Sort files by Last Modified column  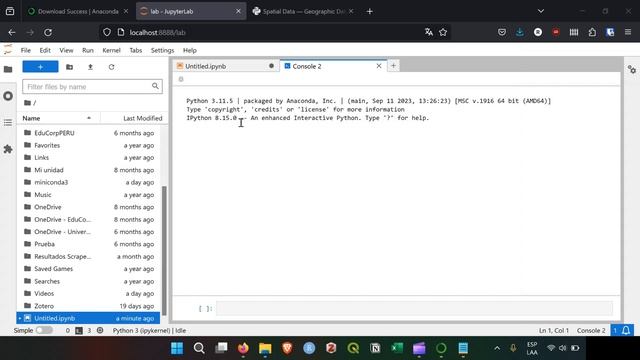[x=134, y=118]
